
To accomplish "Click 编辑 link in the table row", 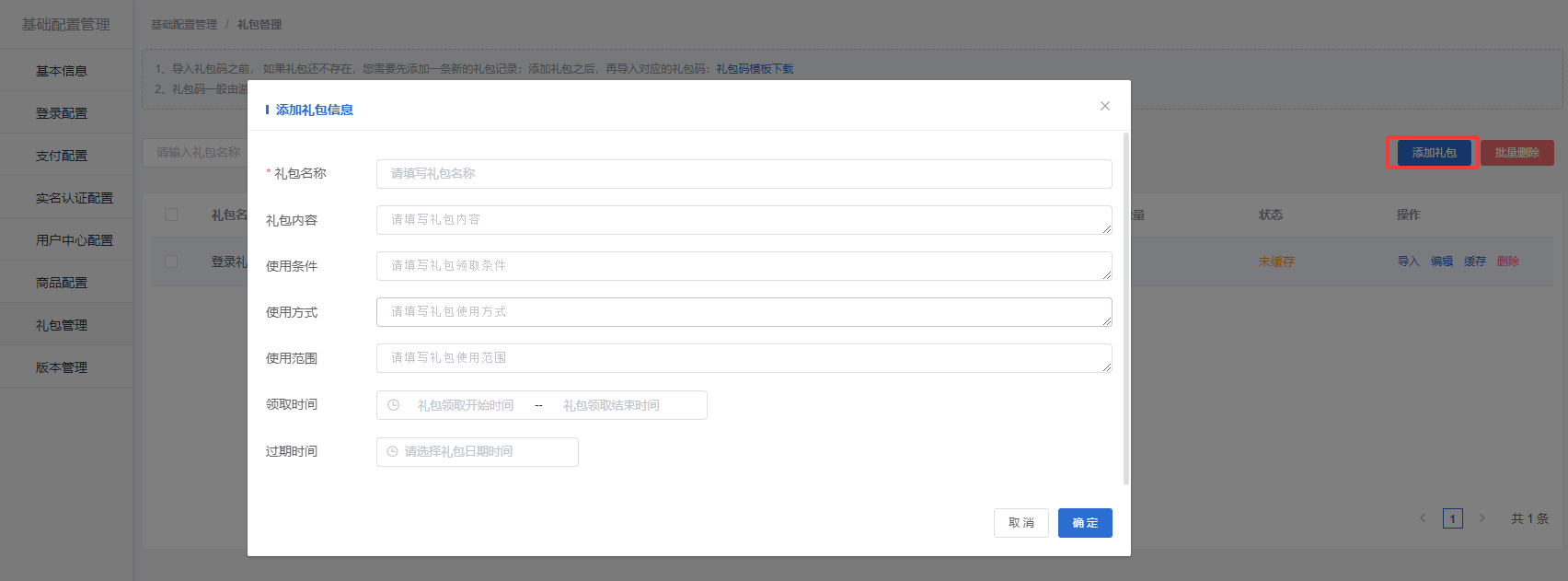I will point(1441,261).
